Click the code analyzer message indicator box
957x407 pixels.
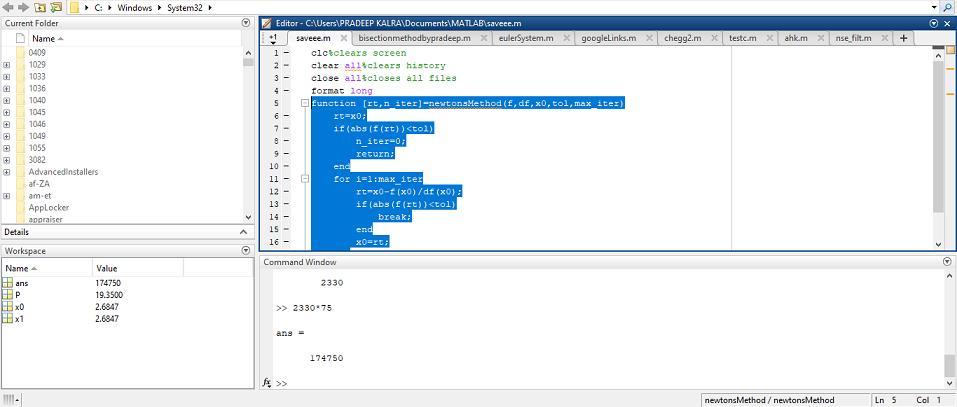(x=950, y=51)
